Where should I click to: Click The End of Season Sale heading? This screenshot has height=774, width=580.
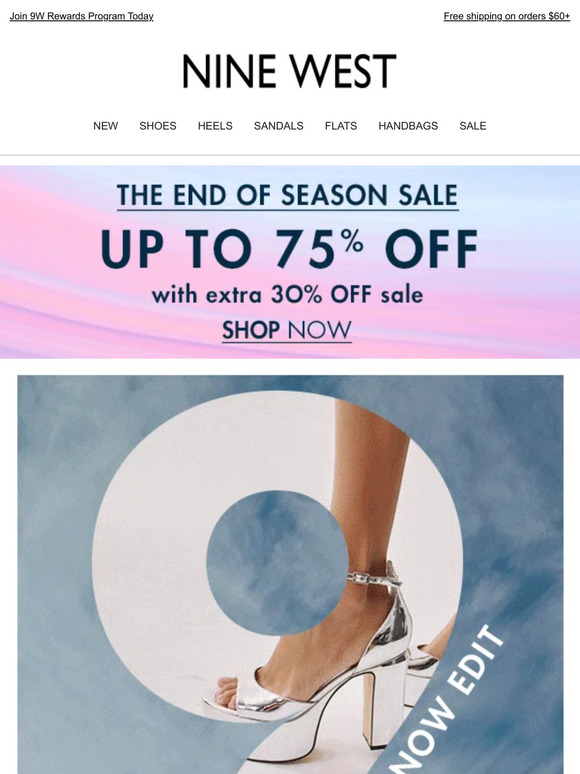pyautogui.click(x=288, y=195)
